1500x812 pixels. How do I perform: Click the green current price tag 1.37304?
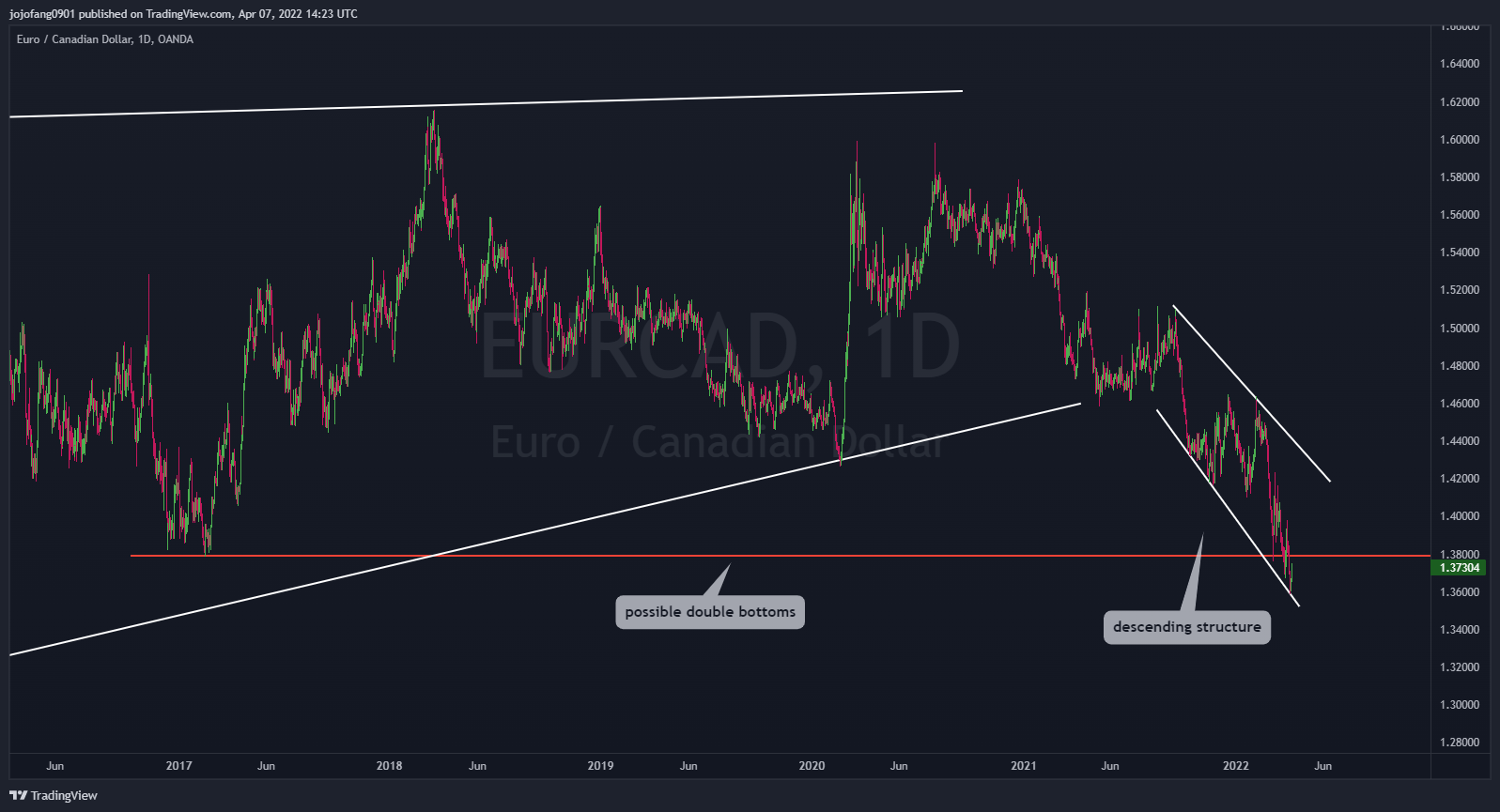(x=1460, y=568)
